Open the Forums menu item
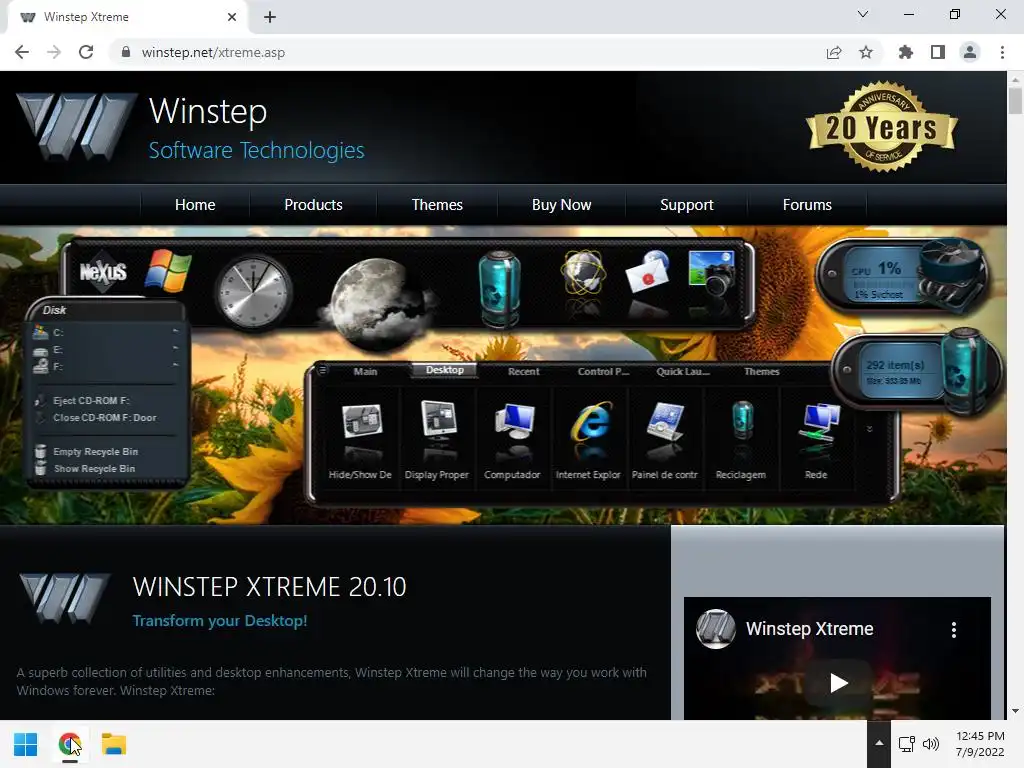Viewport: 1024px width, 768px height. point(807,205)
